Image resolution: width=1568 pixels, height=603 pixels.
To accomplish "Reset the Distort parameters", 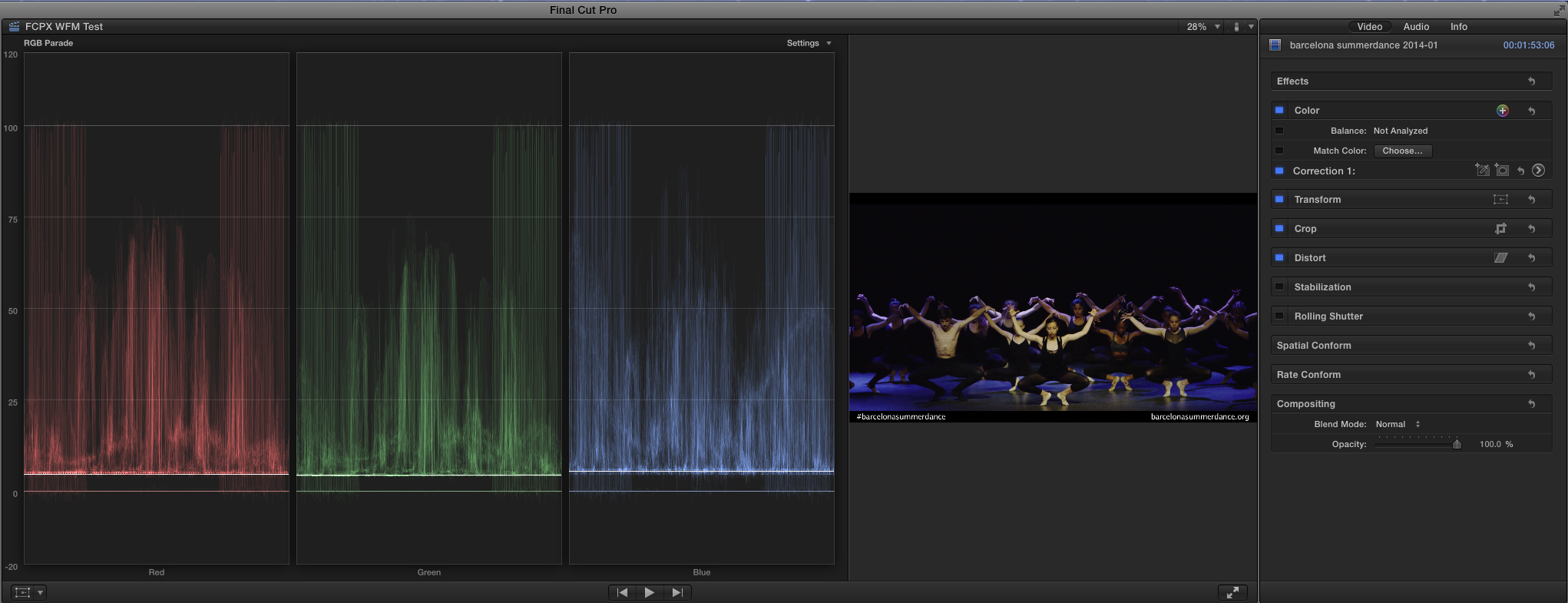I will [x=1531, y=258].
